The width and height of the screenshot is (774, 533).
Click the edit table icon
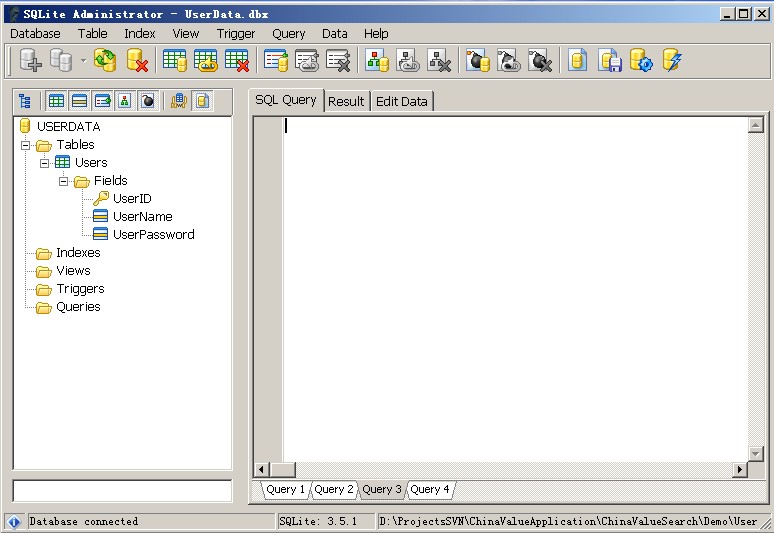205,61
